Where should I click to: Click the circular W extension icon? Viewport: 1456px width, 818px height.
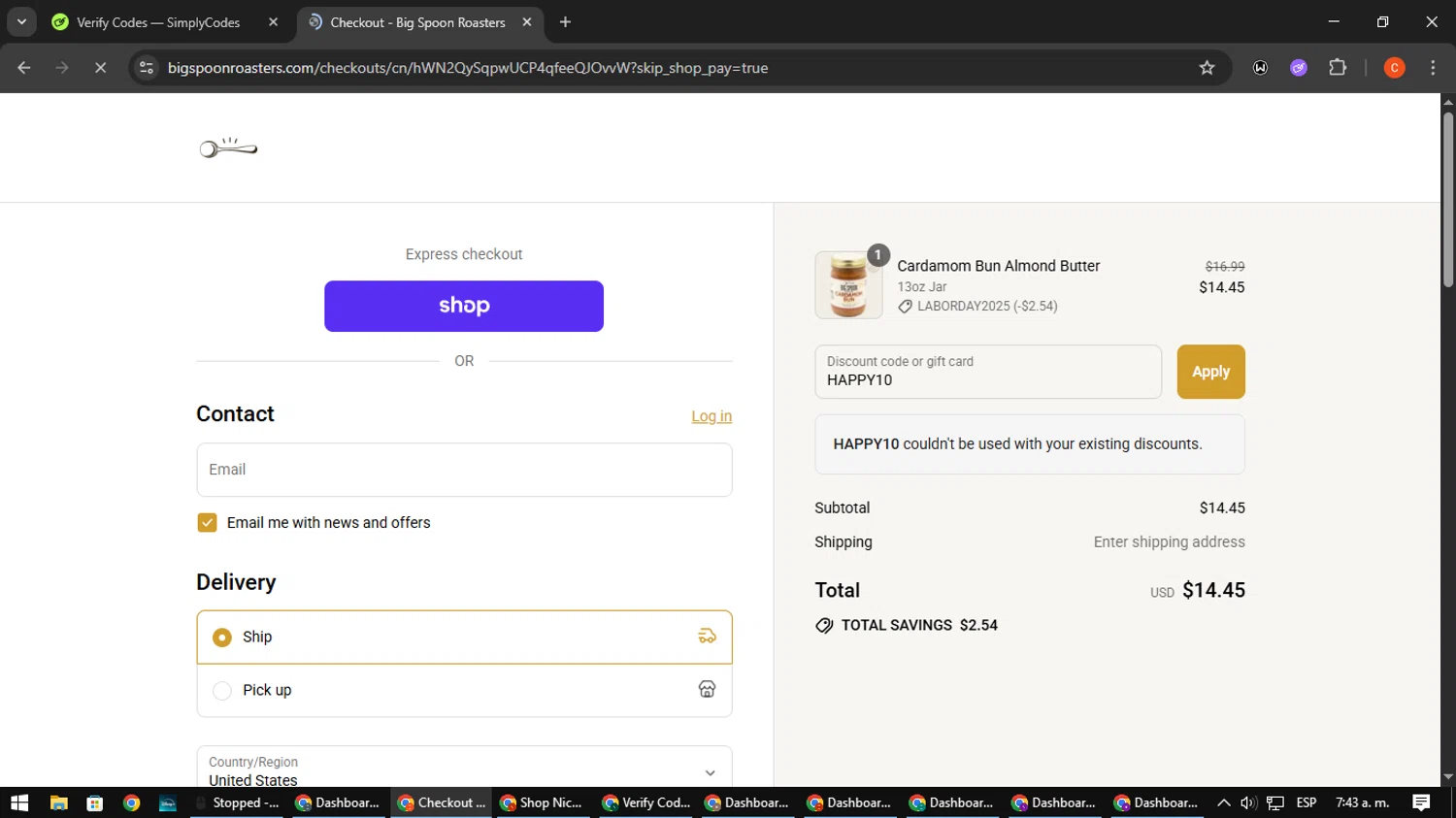[x=1260, y=68]
